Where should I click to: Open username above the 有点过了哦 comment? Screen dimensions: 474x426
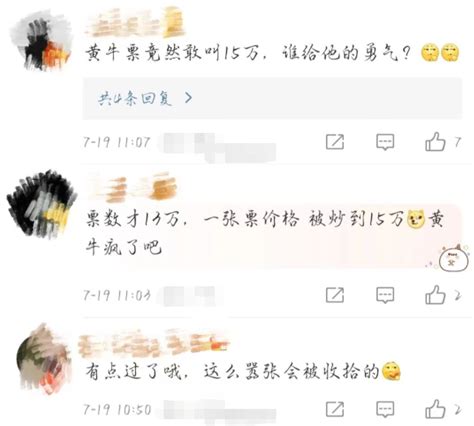pyautogui.click(x=154, y=343)
